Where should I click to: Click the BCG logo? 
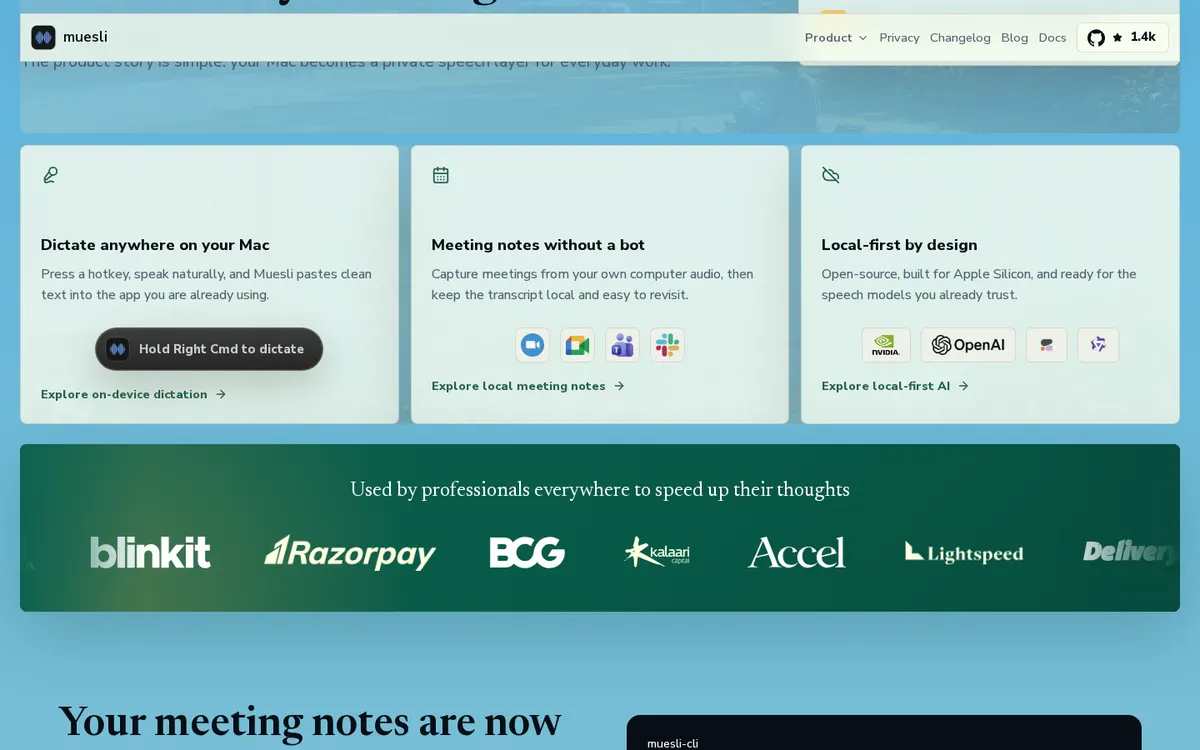point(527,552)
